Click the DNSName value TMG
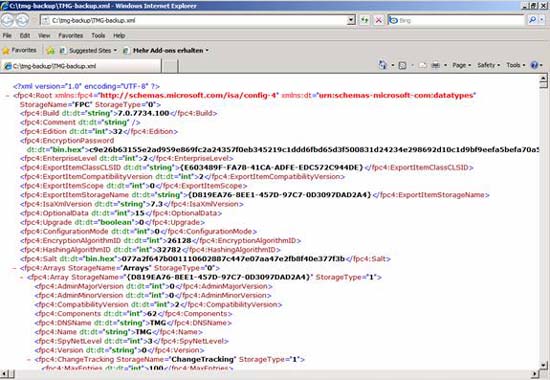The height and width of the screenshot is (380, 550). click(x=158, y=322)
